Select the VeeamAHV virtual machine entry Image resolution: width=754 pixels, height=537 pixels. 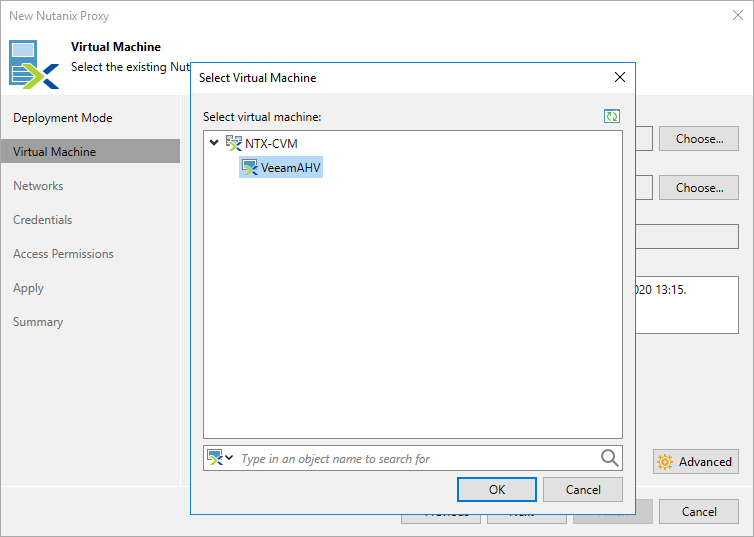(x=281, y=167)
